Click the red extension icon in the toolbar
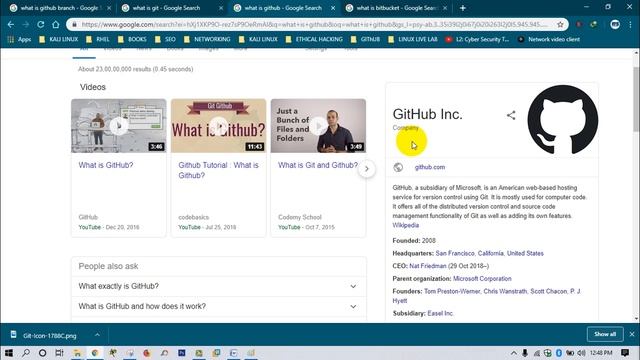 578,24
